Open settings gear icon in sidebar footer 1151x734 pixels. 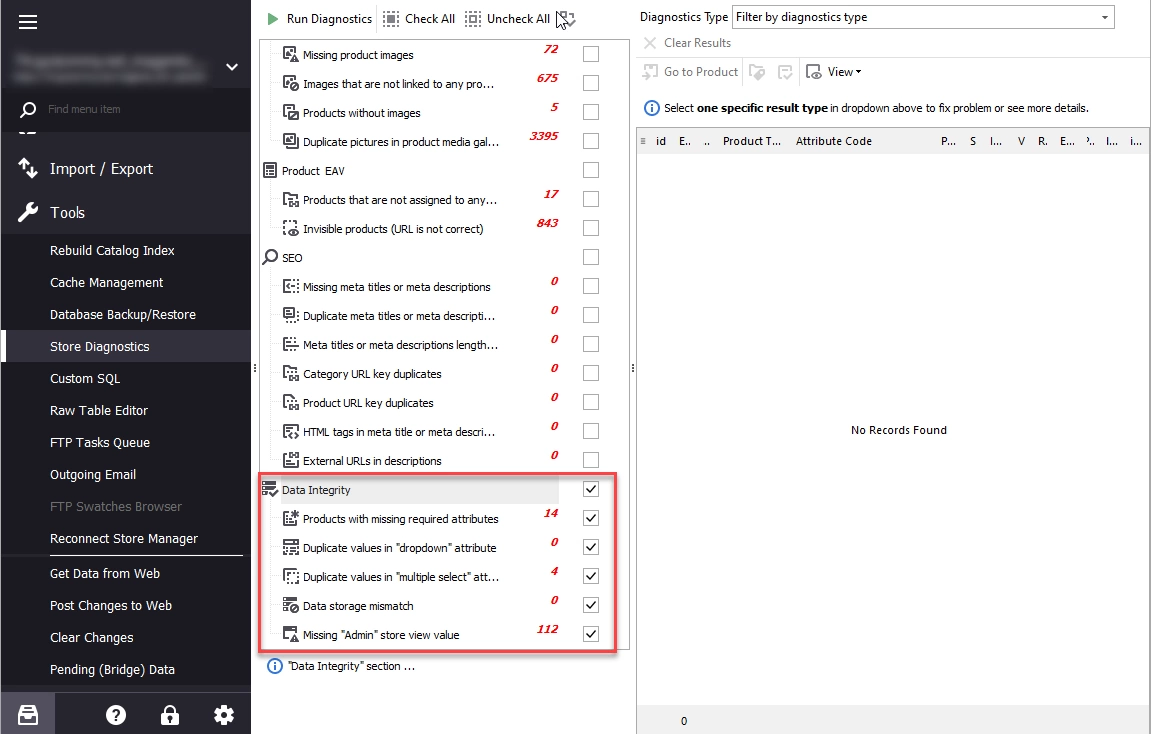point(224,715)
